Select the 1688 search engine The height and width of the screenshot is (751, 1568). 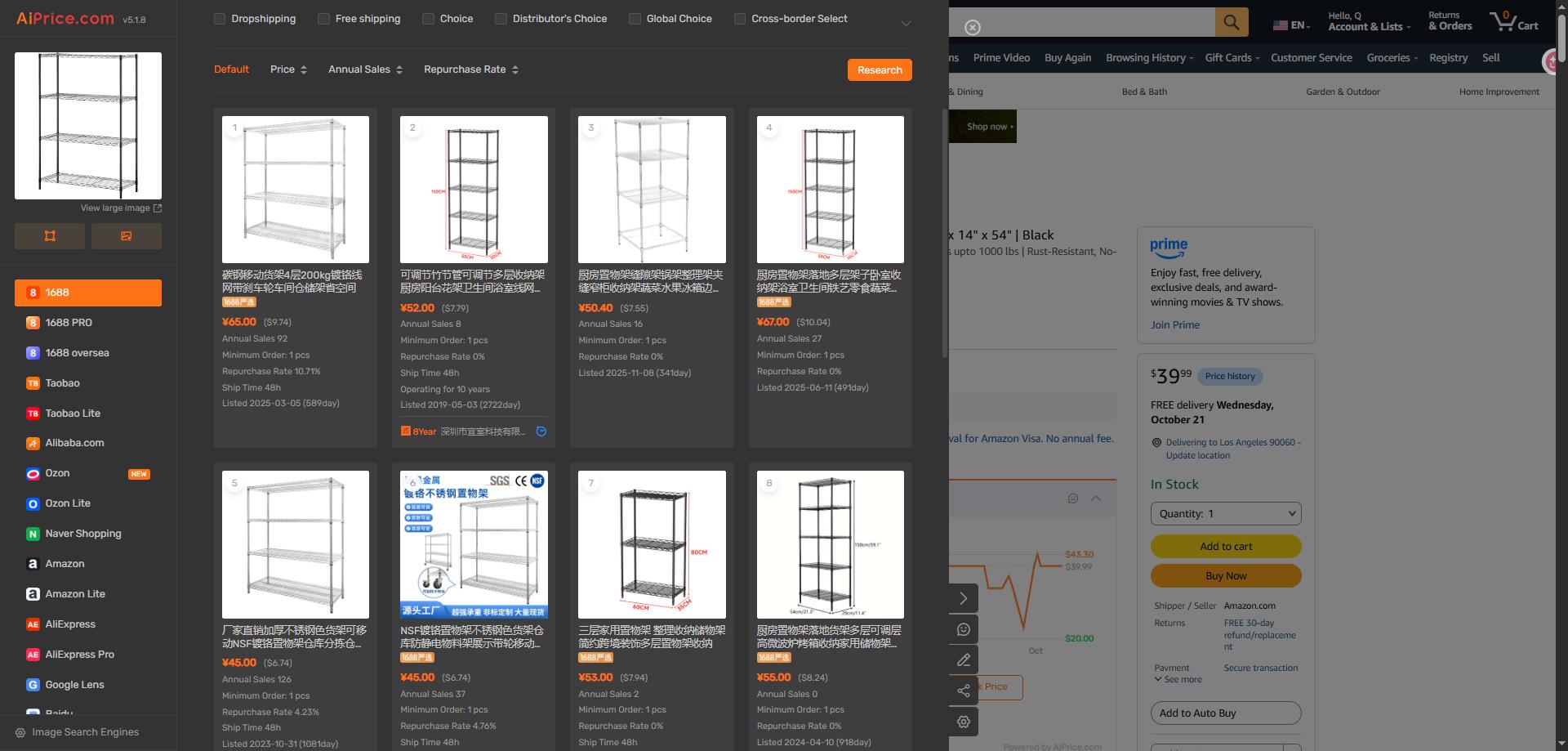tap(88, 293)
